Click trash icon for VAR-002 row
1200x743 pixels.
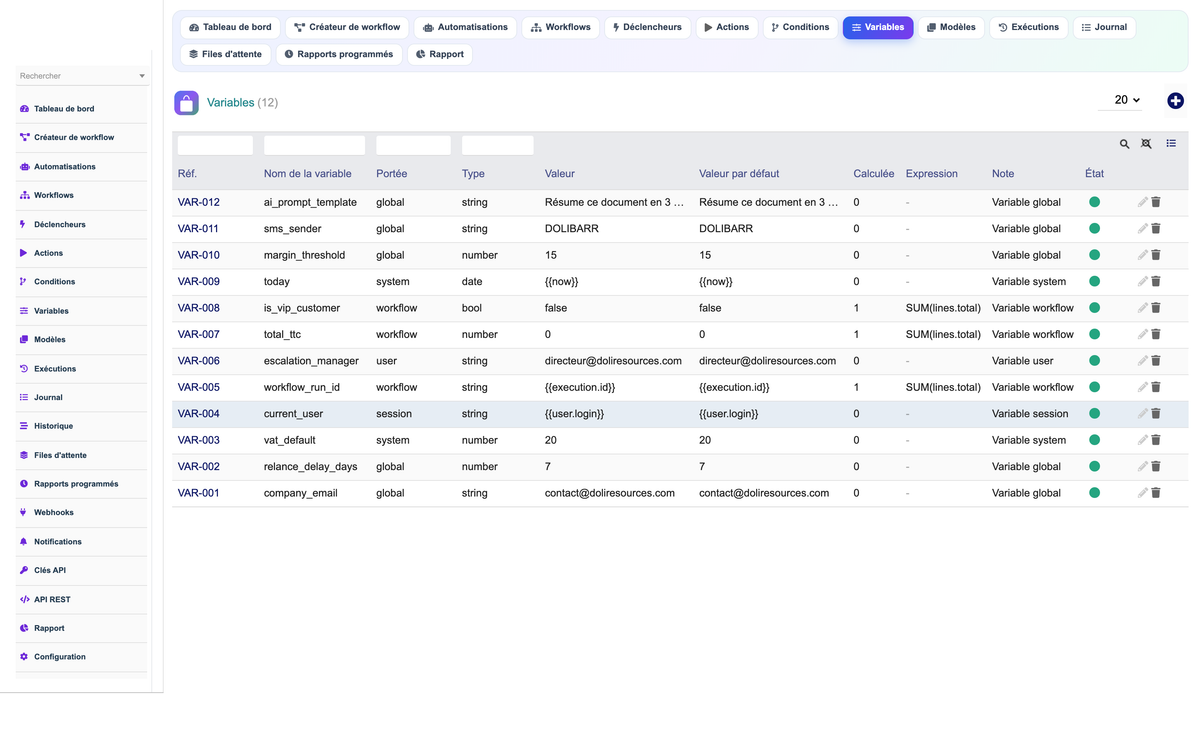pos(1156,467)
